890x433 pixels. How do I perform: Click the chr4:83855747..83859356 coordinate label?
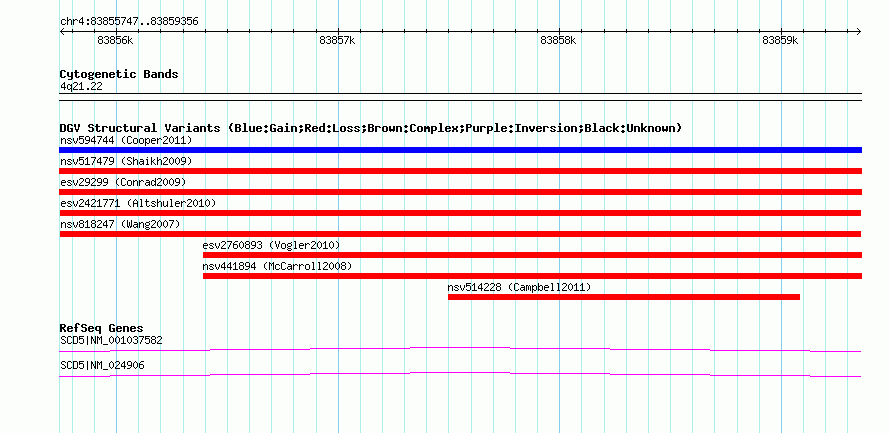click(x=129, y=22)
